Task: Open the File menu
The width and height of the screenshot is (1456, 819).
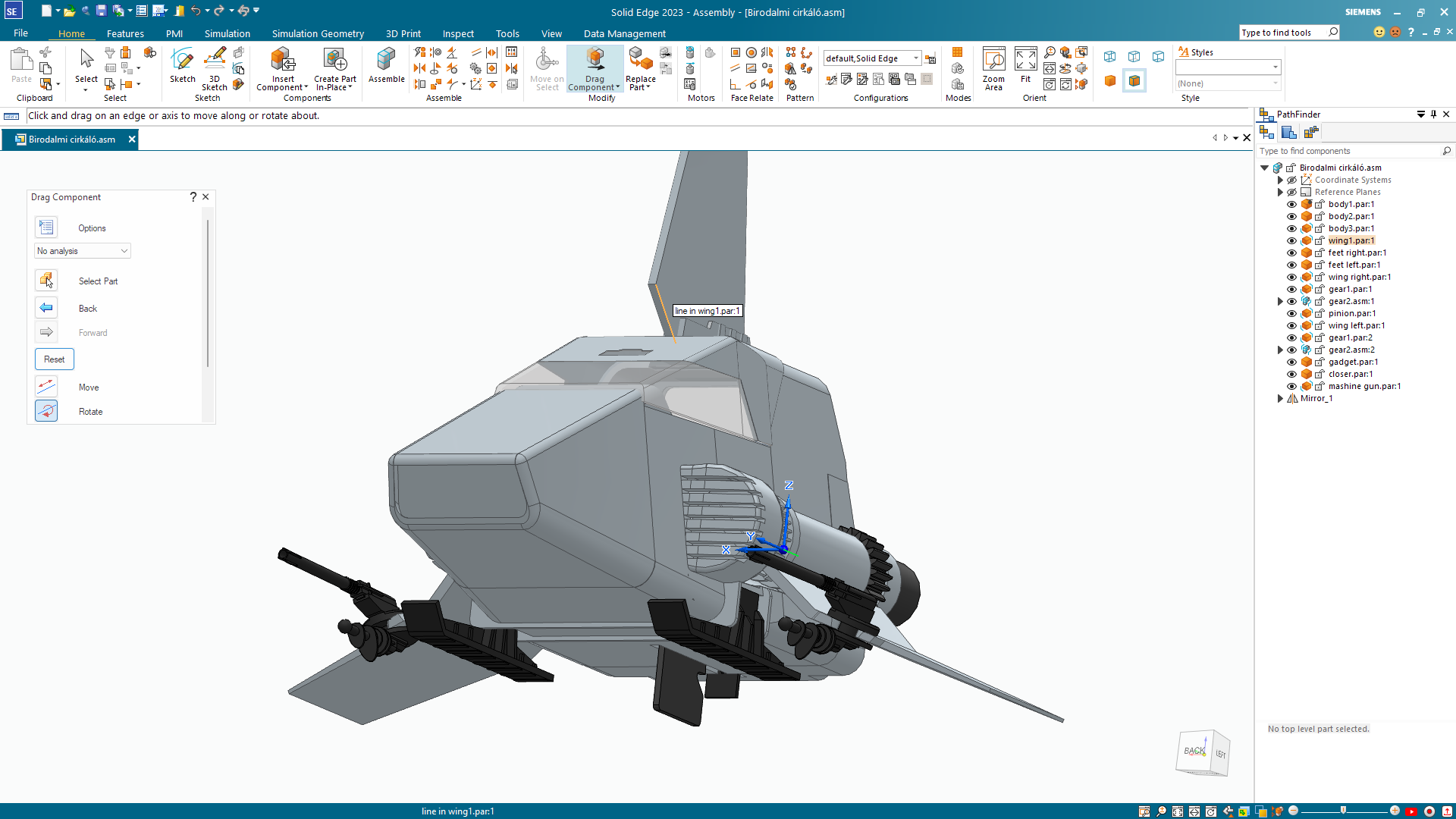Action: coord(20,33)
